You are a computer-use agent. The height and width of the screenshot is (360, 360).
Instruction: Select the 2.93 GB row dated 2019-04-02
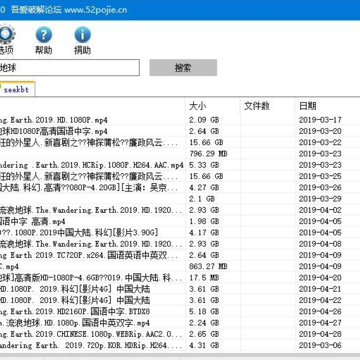180,210
